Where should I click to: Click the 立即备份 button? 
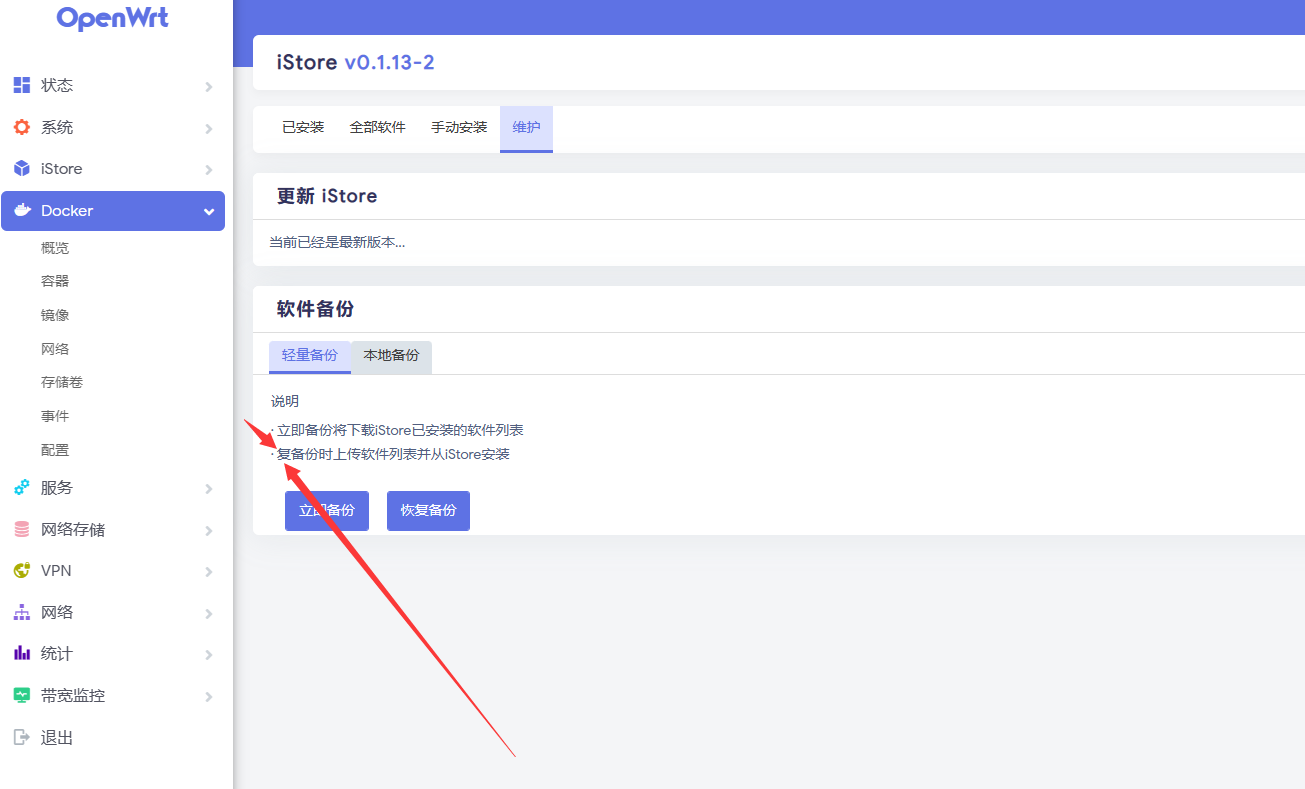point(327,510)
